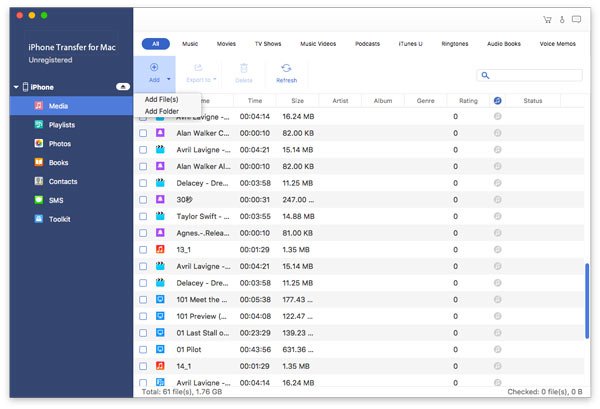Open the Audio Books tab

pyautogui.click(x=504, y=44)
